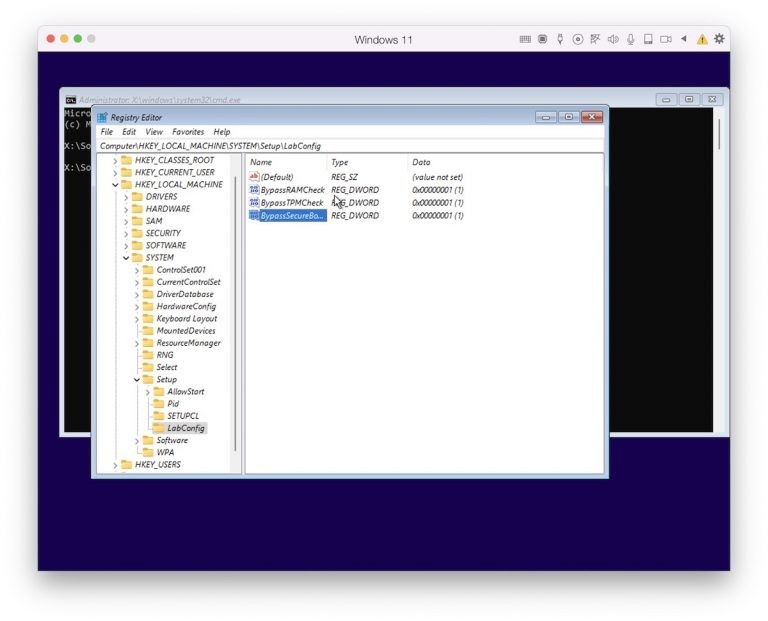The height and width of the screenshot is (621, 768).
Task: Sort values by the Type column header
Action: (x=367, y=162)
